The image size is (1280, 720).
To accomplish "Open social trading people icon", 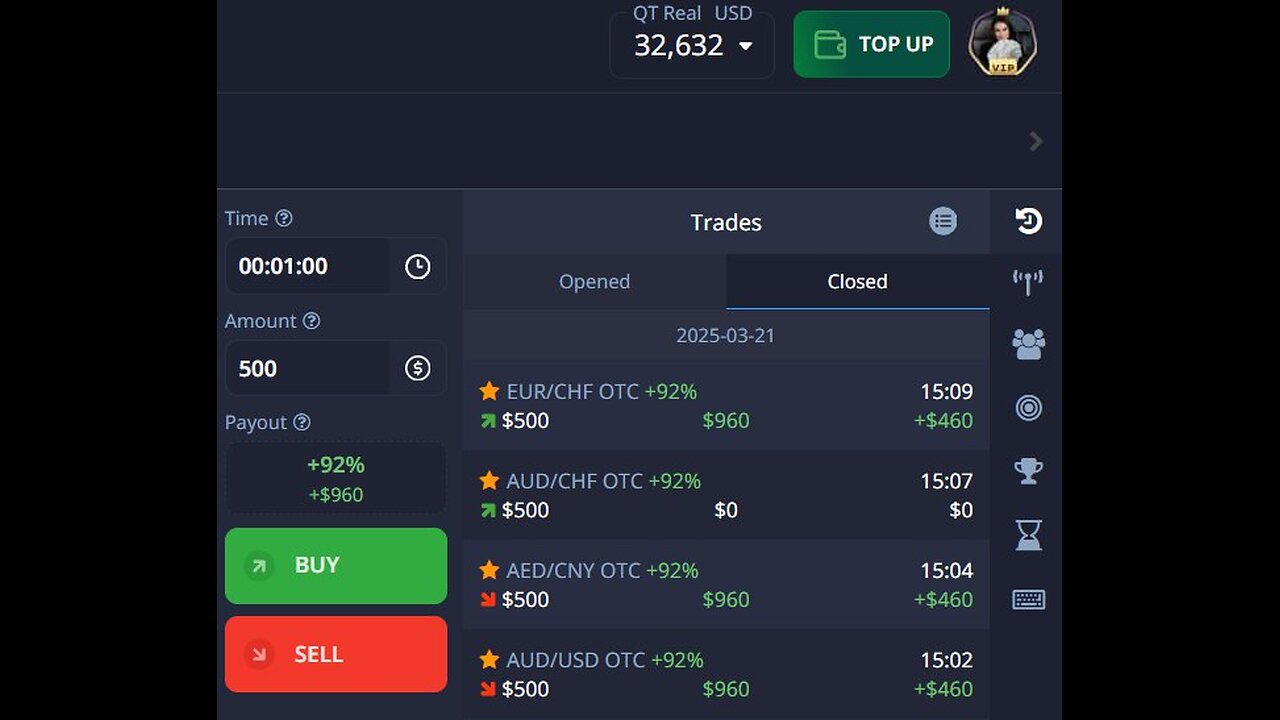I will pyautogui.click(x=1028, y=344).
